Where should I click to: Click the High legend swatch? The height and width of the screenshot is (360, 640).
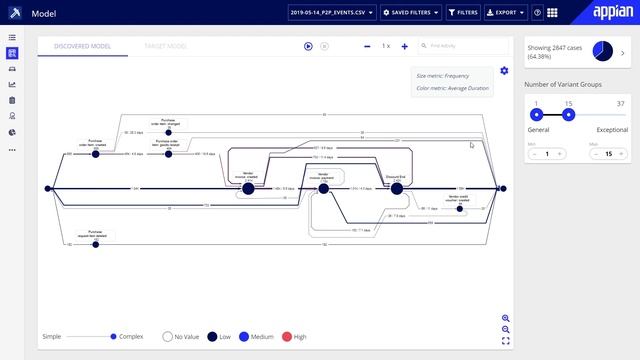287,337
